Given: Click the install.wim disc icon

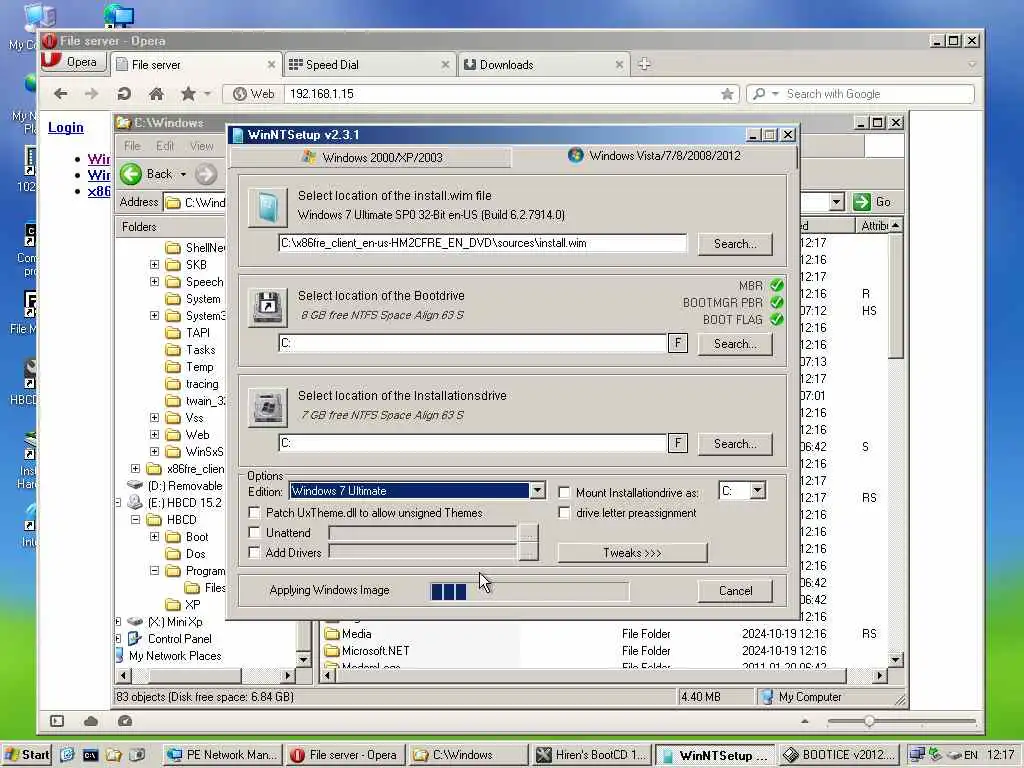Looking at the screenshot, I should pyautogui.click(x=268, y=208).
